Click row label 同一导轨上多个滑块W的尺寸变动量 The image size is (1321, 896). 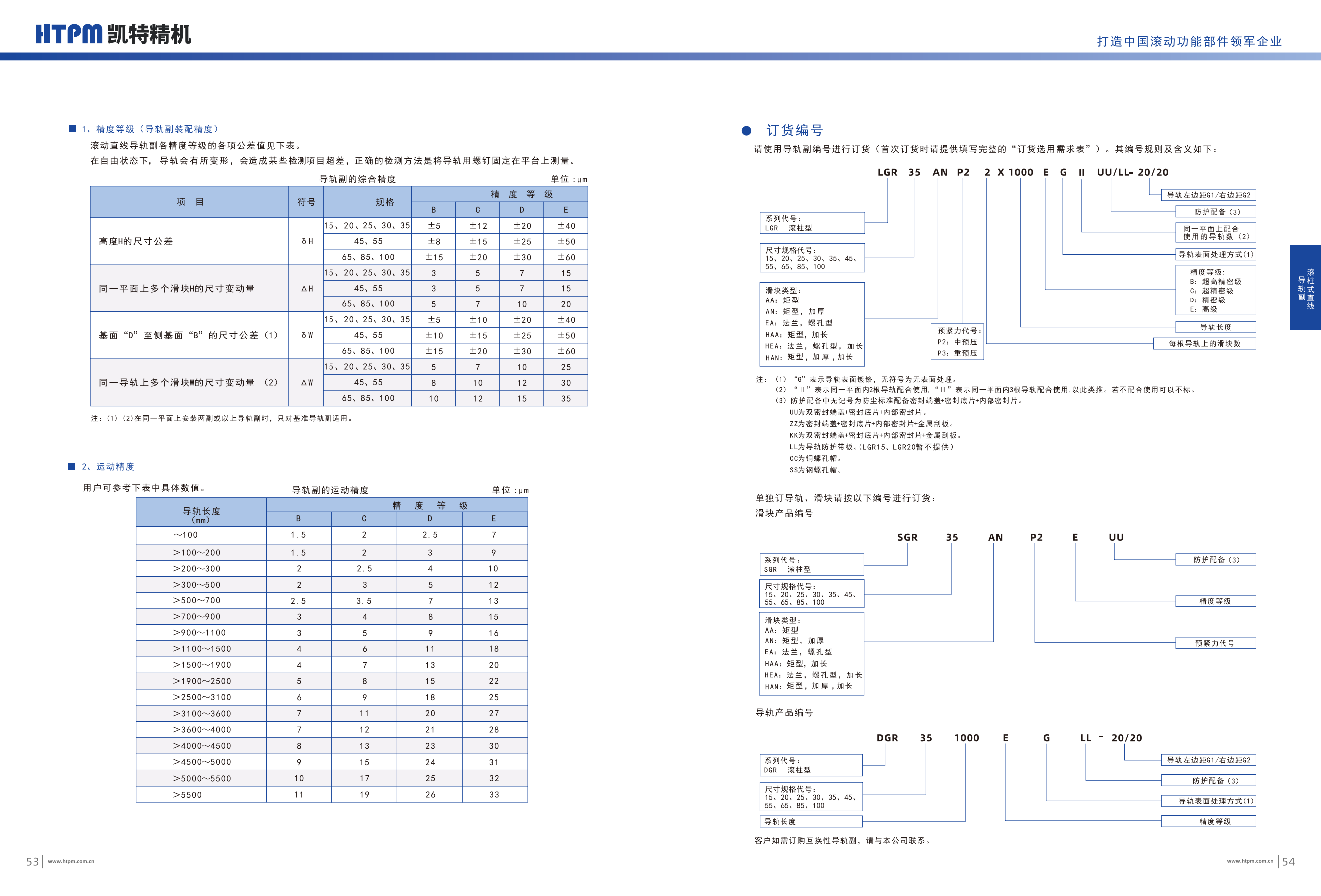[189, 382]
